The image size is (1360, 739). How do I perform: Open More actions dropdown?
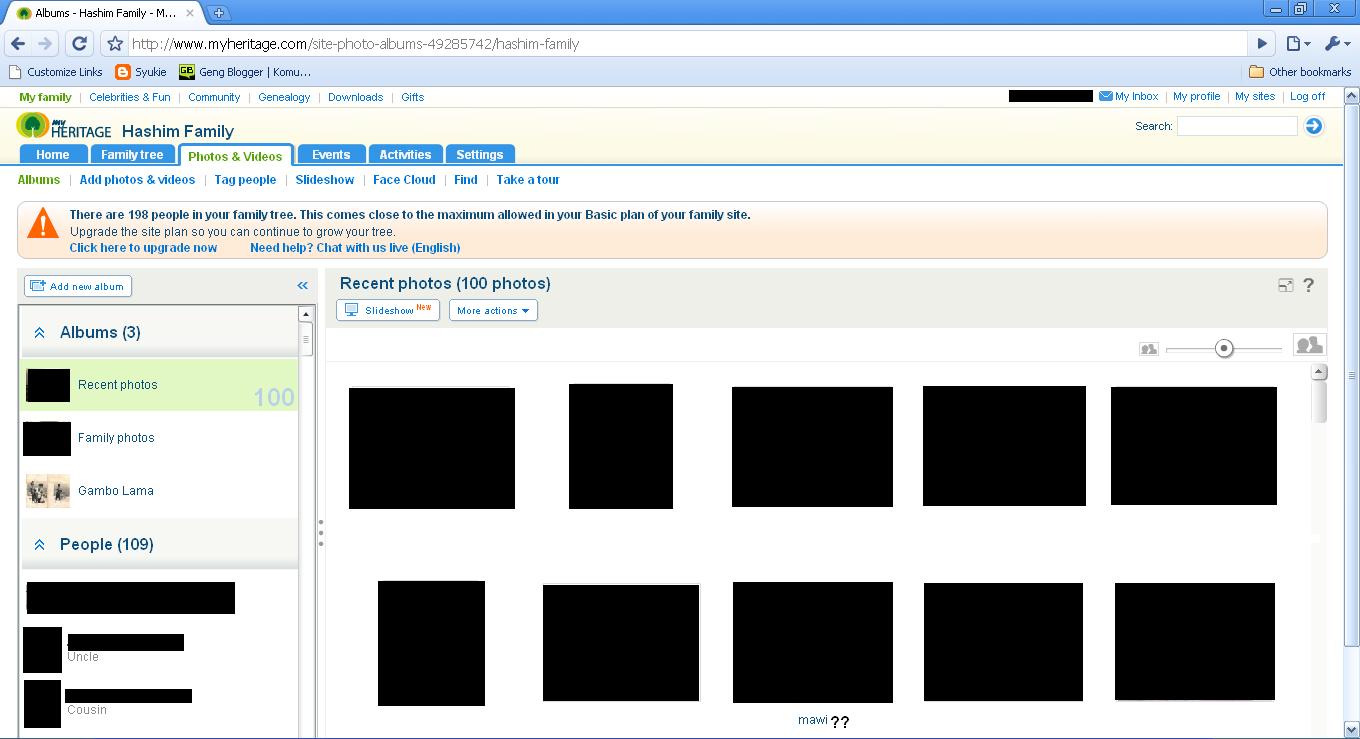[493, 310]
